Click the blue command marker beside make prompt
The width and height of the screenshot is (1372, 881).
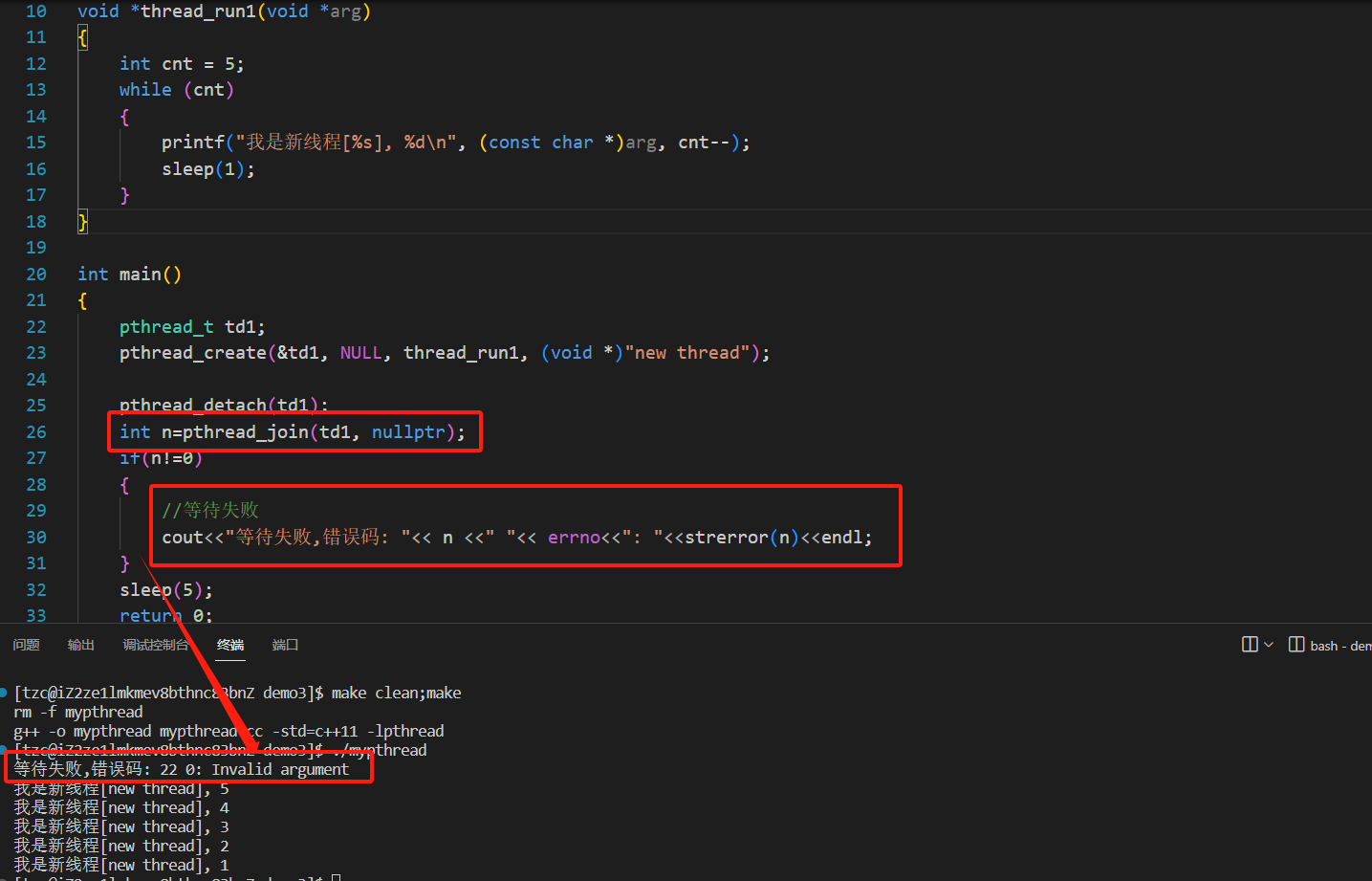click(5, 693)
